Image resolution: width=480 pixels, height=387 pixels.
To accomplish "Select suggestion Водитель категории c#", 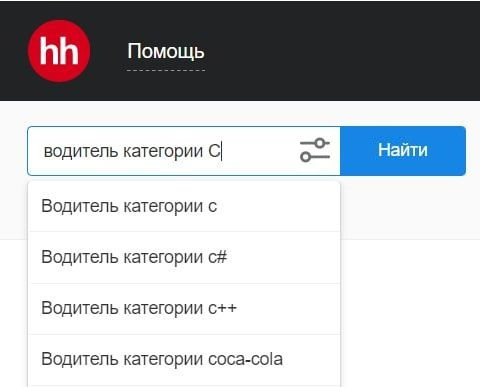I will [x=184, y=257].
